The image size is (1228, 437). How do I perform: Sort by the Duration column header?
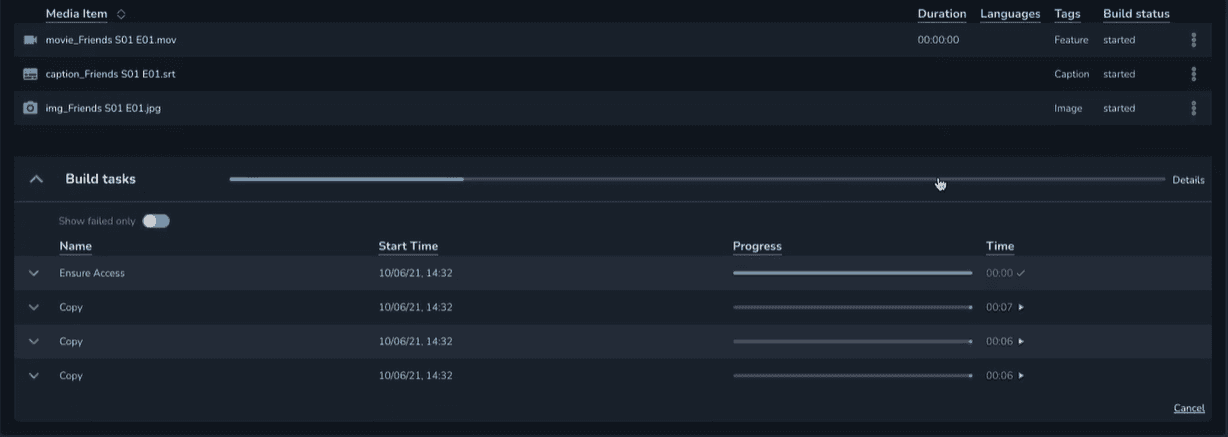tap(941, 14)
